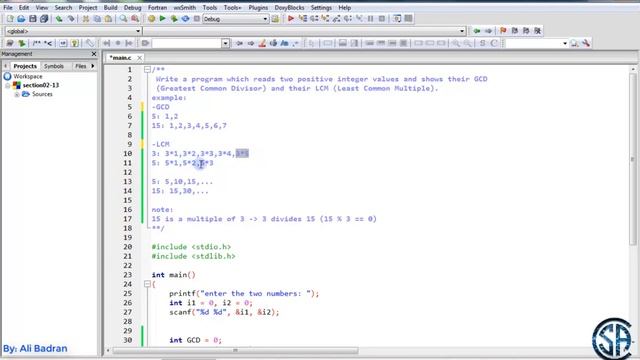640x360 pixels.
Task: Collapse the main function fold at line 24
Action: (147, 284)
